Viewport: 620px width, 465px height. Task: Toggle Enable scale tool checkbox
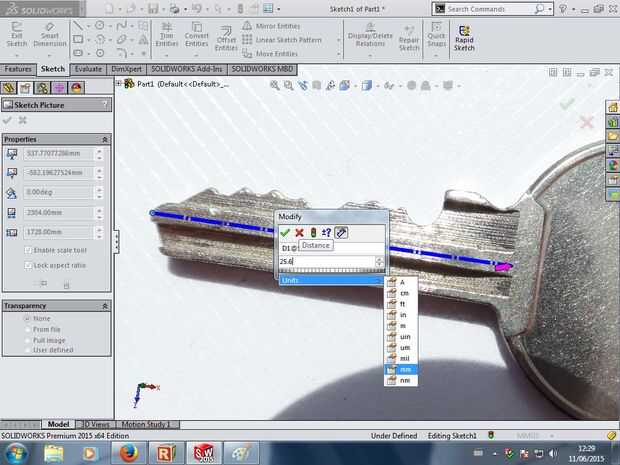28,250
